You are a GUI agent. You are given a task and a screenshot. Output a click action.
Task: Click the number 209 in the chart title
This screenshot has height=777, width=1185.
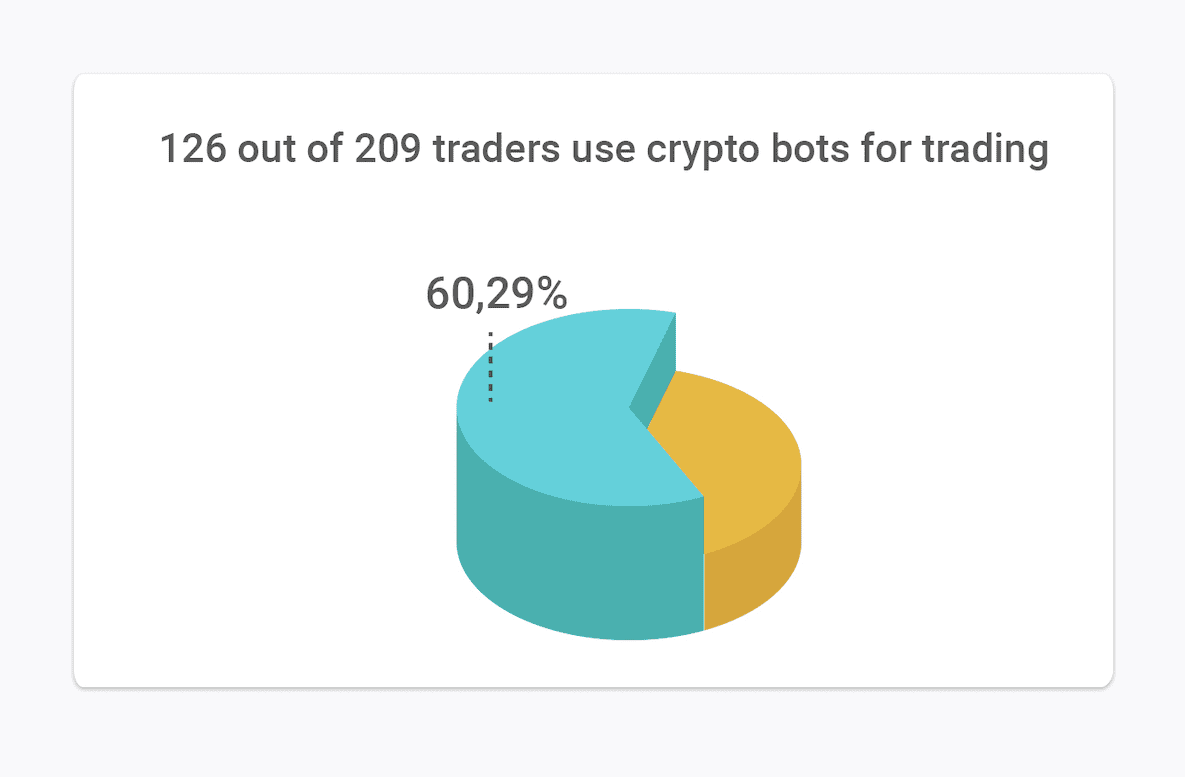point(388,148)
